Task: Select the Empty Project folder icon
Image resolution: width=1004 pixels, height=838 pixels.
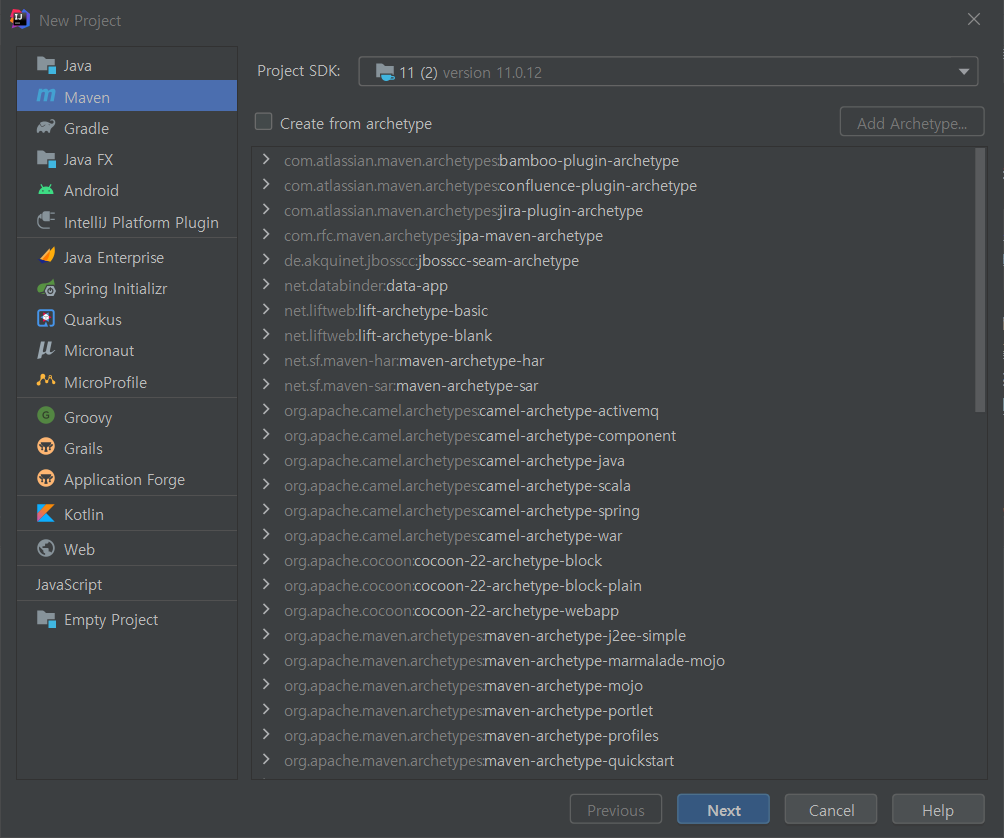Action: pos(46,619)
